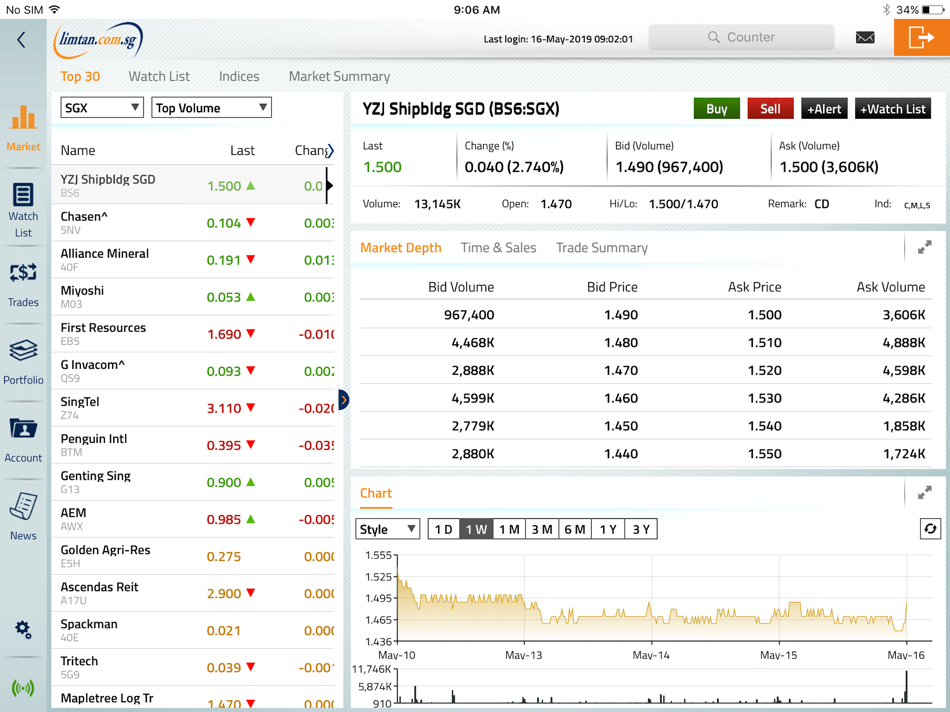Switch to the Top 30 tab
Image resolution: width=950 pixels, height=712 pixels.
tap(80, 76)
